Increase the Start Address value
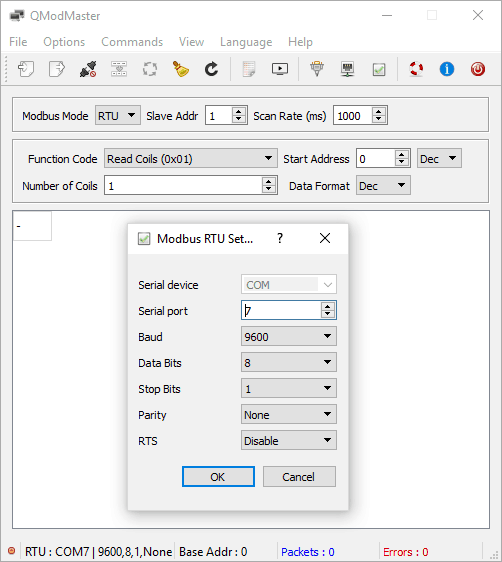This screenshot has width=502, height=562. point(402,154)
